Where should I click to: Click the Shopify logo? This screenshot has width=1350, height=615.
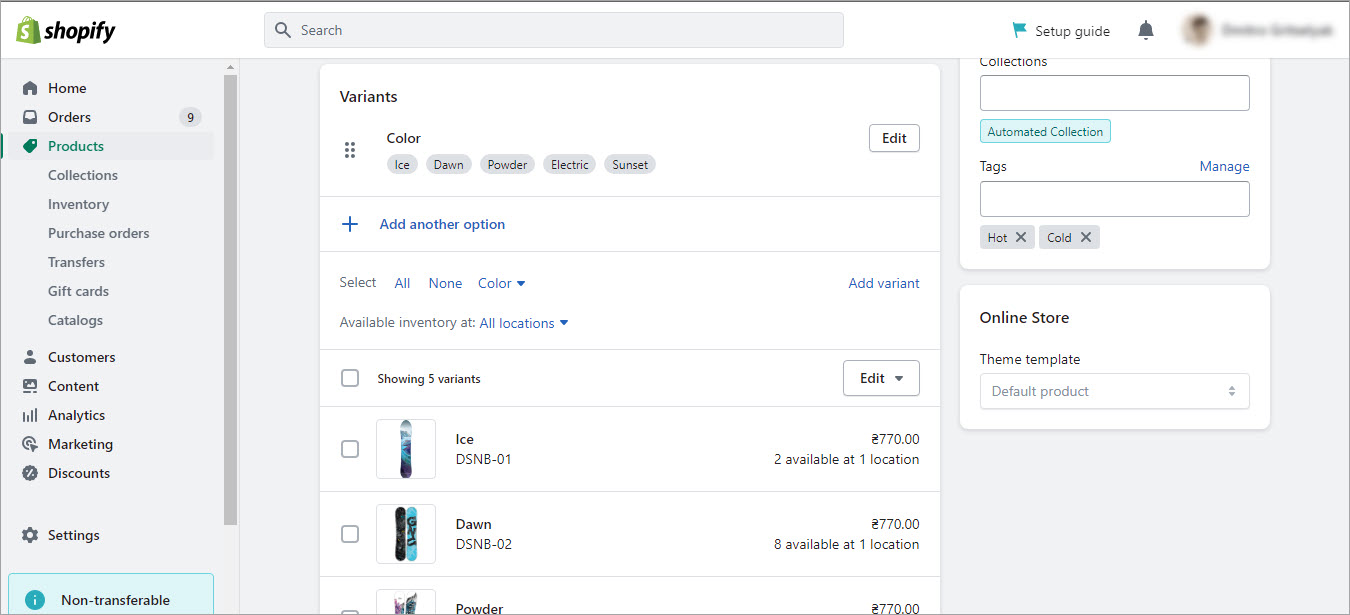[x=65, y=30]
